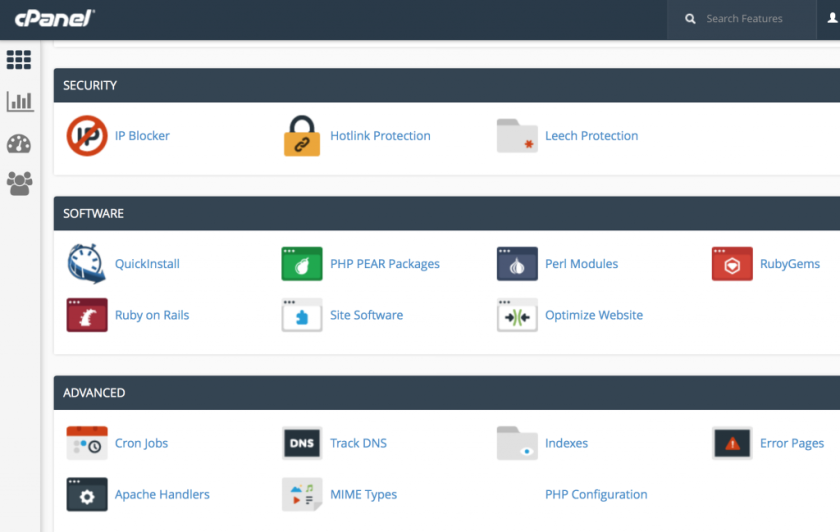Click the Optimize Website compress icon
The image size is (840, 532).
[x=517, y=315]
